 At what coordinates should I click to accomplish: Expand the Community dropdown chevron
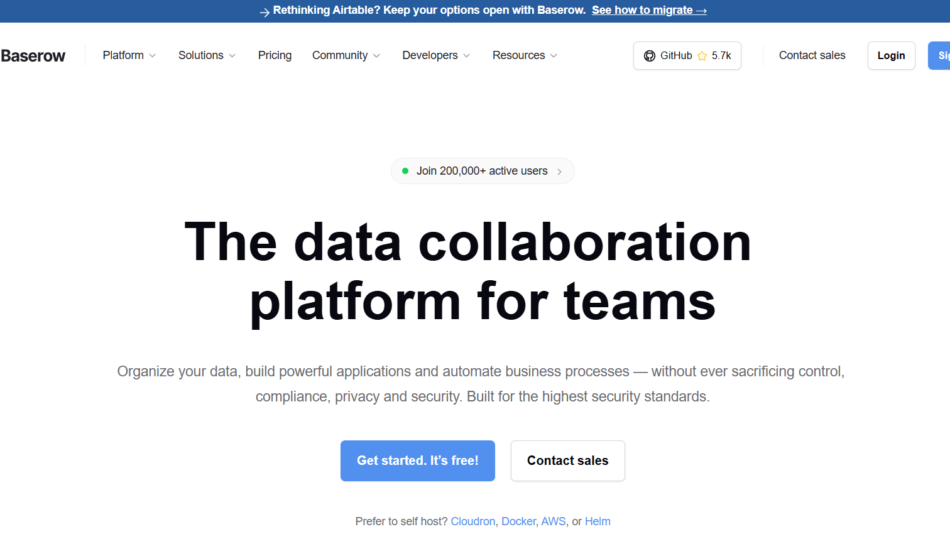tap(377, 56)
